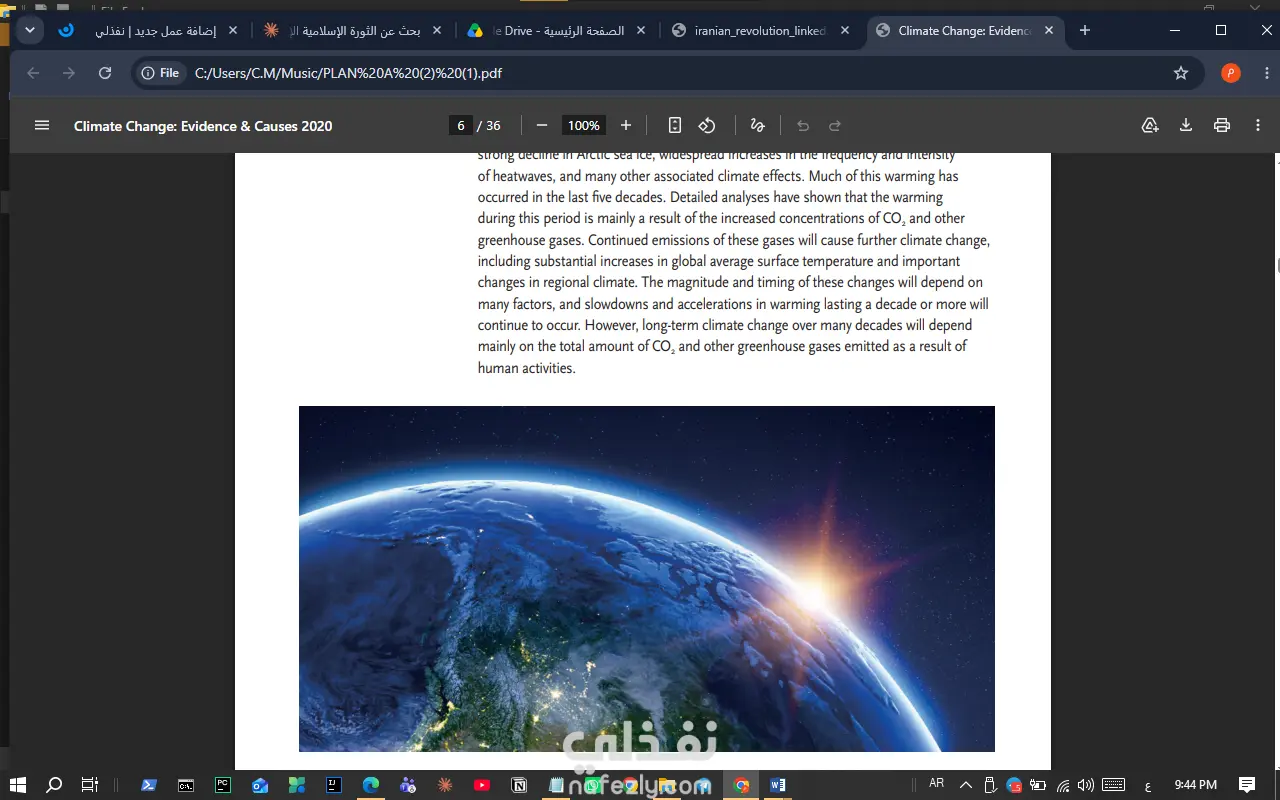
Task: Open the PDF viewer sidebar menu
Action: tap(42, 125)
